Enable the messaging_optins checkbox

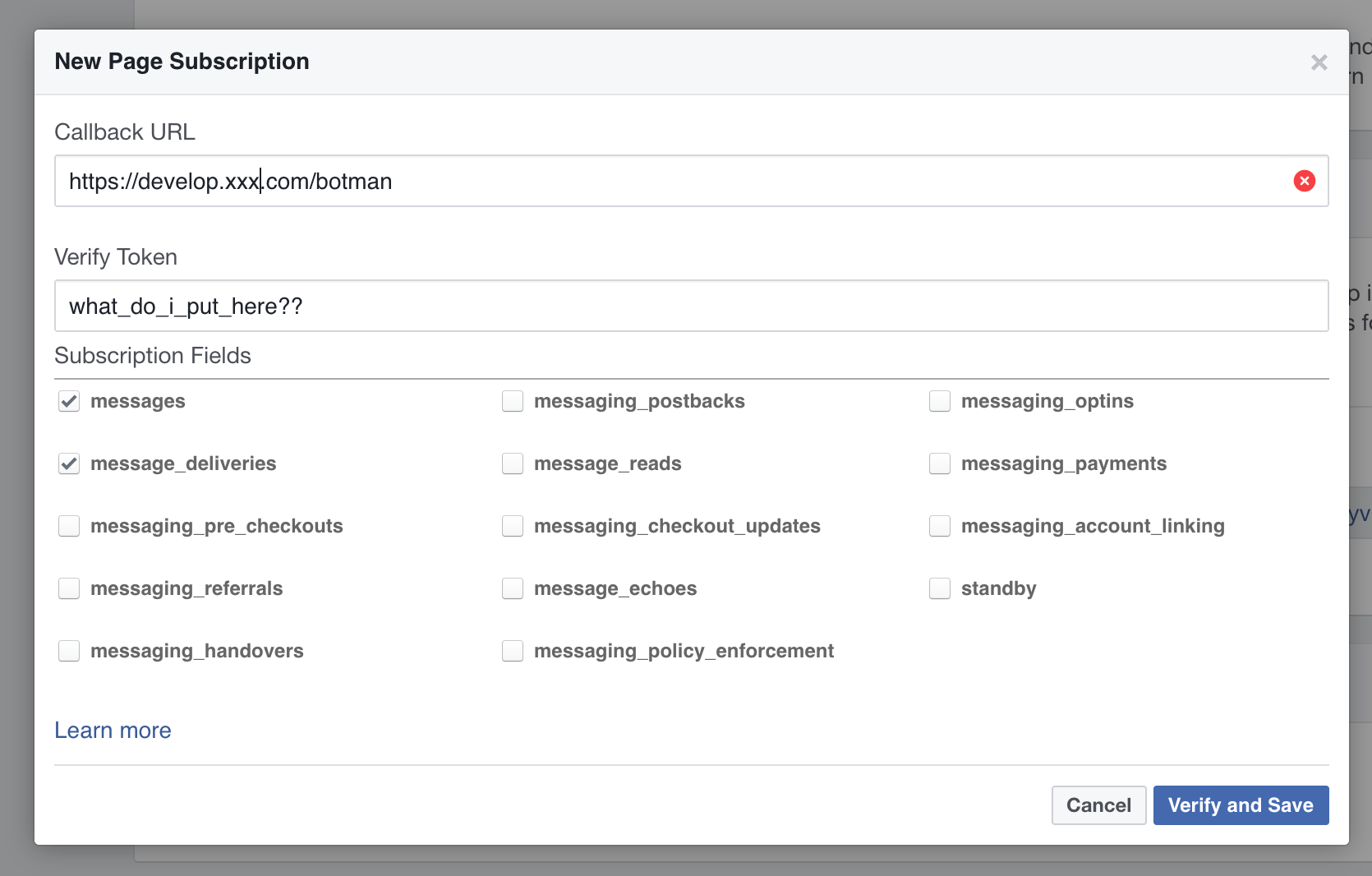[939, 401]
